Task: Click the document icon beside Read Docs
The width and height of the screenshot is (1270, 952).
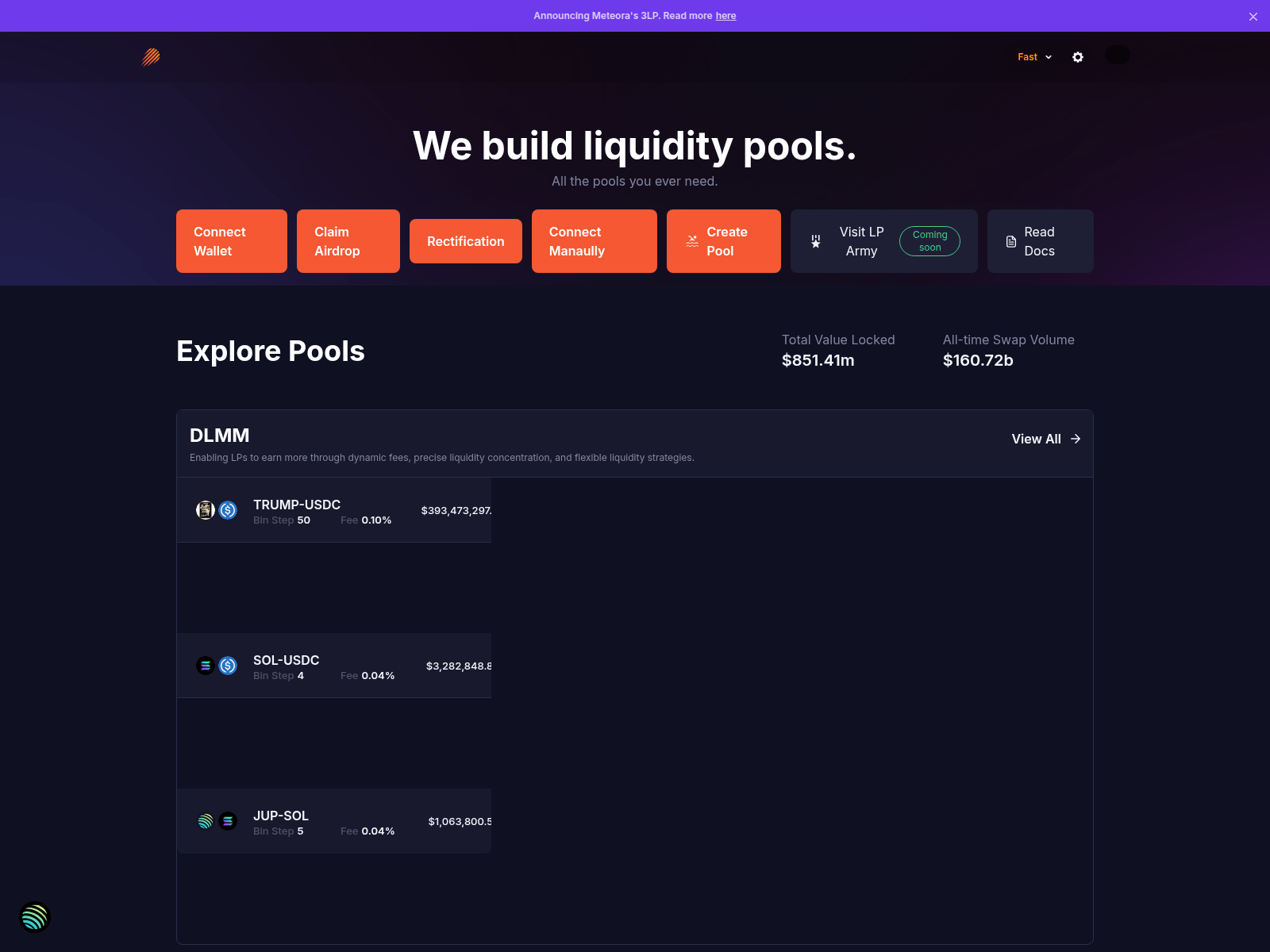Action: click(x=1011, y=241)
